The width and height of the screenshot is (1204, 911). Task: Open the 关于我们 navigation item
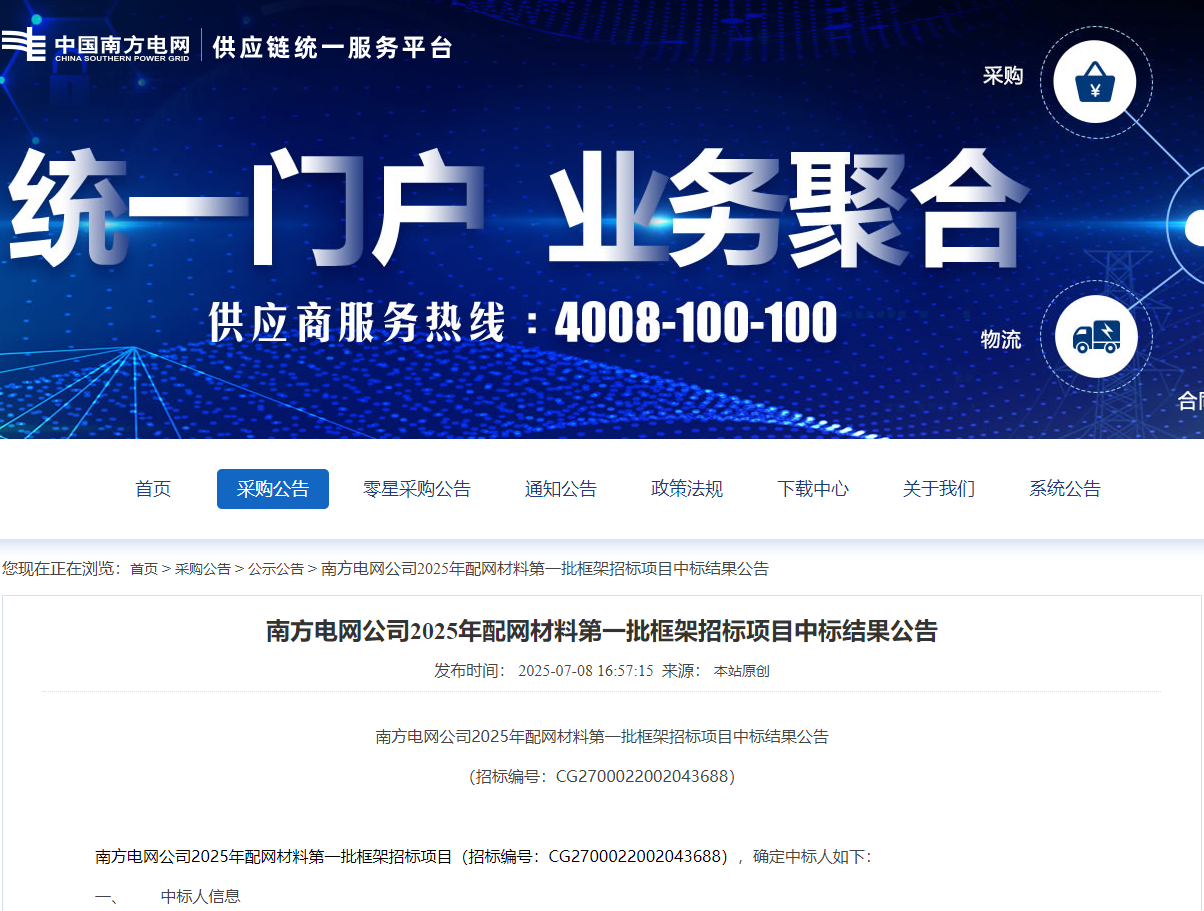(939, 489)
